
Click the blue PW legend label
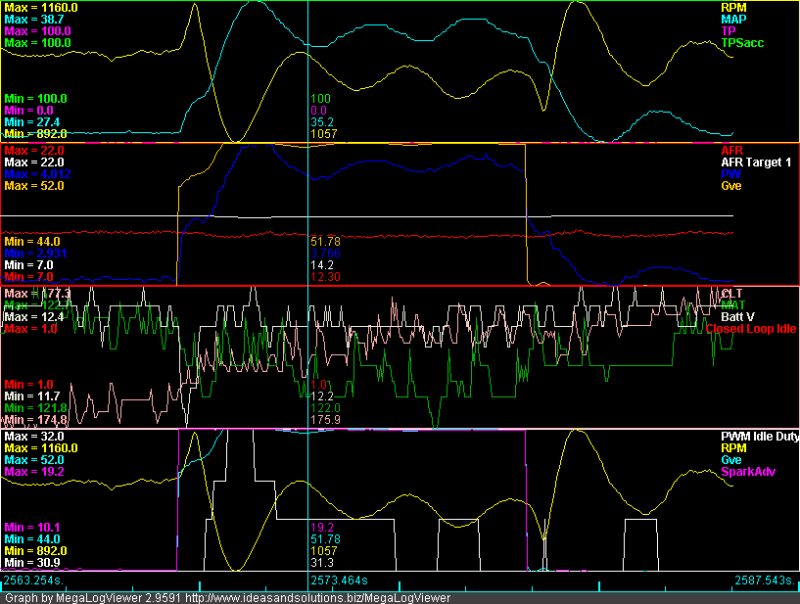731,174
